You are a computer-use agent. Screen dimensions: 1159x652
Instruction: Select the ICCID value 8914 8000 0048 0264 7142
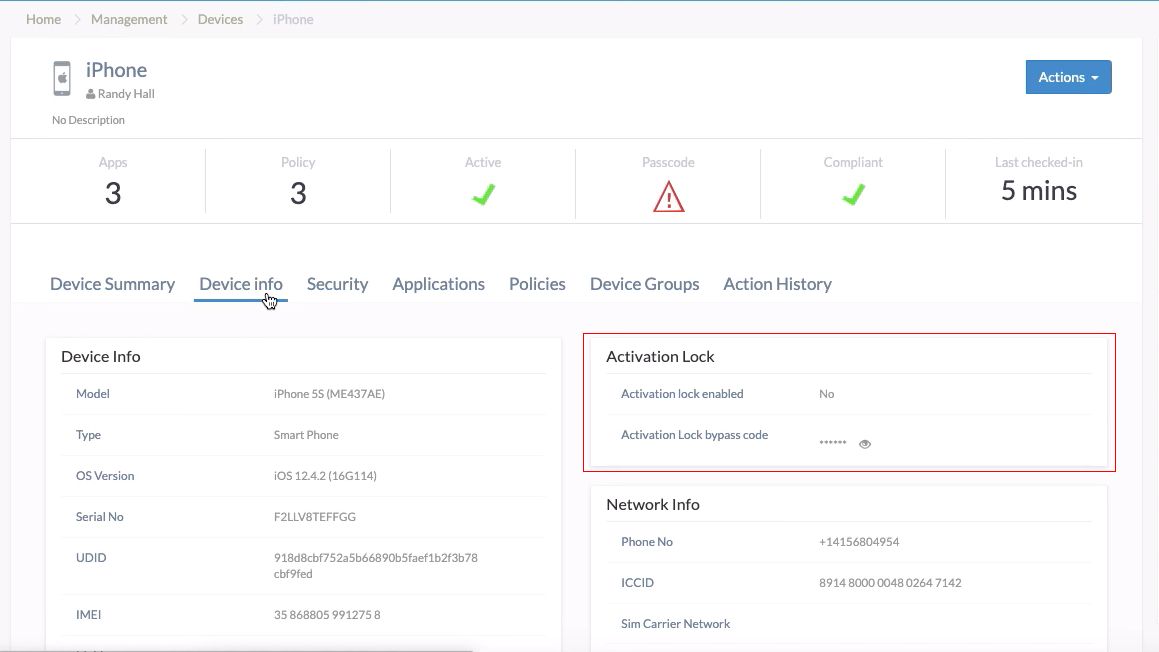890,583
